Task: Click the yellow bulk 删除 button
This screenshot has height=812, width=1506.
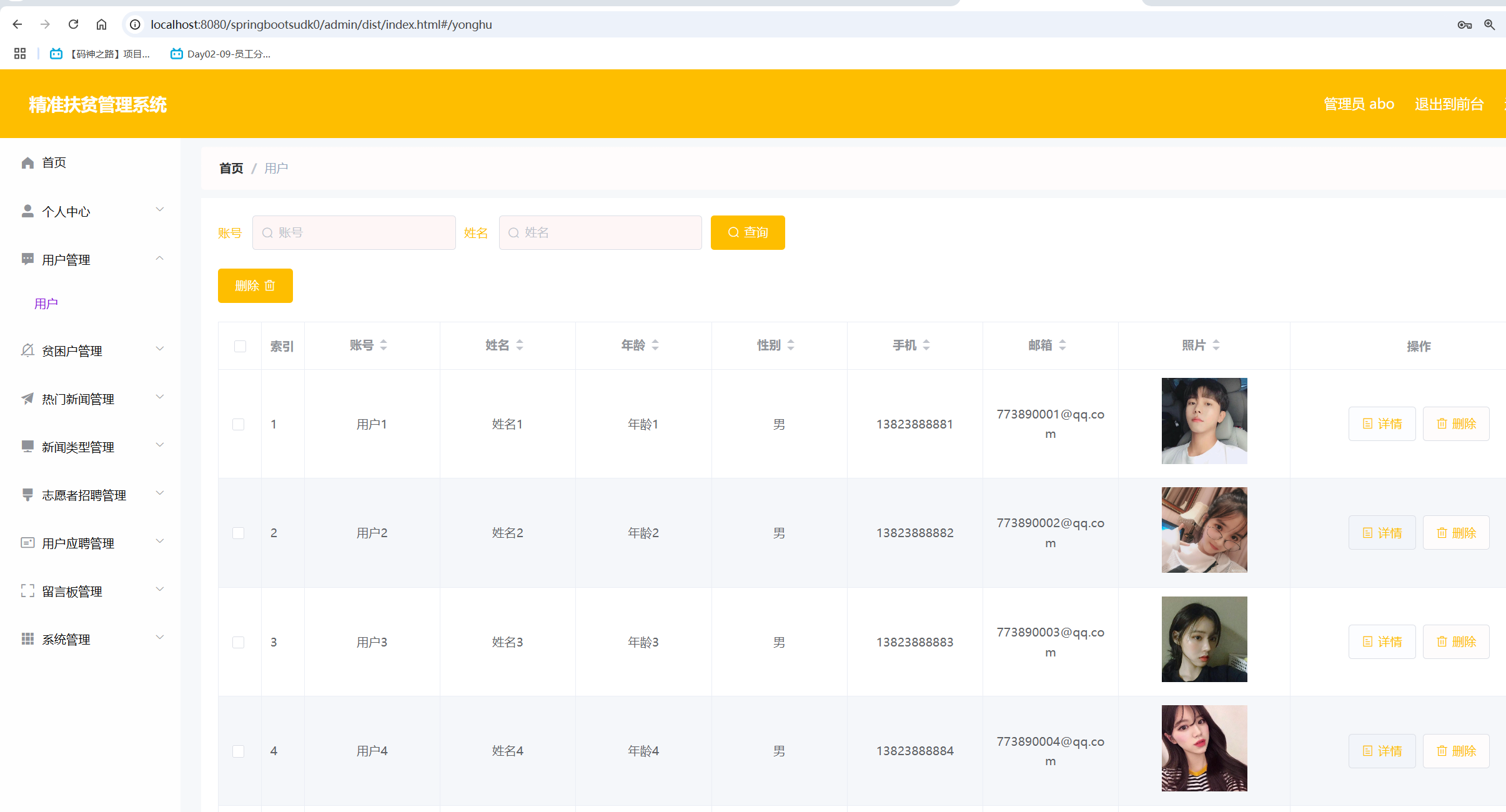Action: [255, 285]
